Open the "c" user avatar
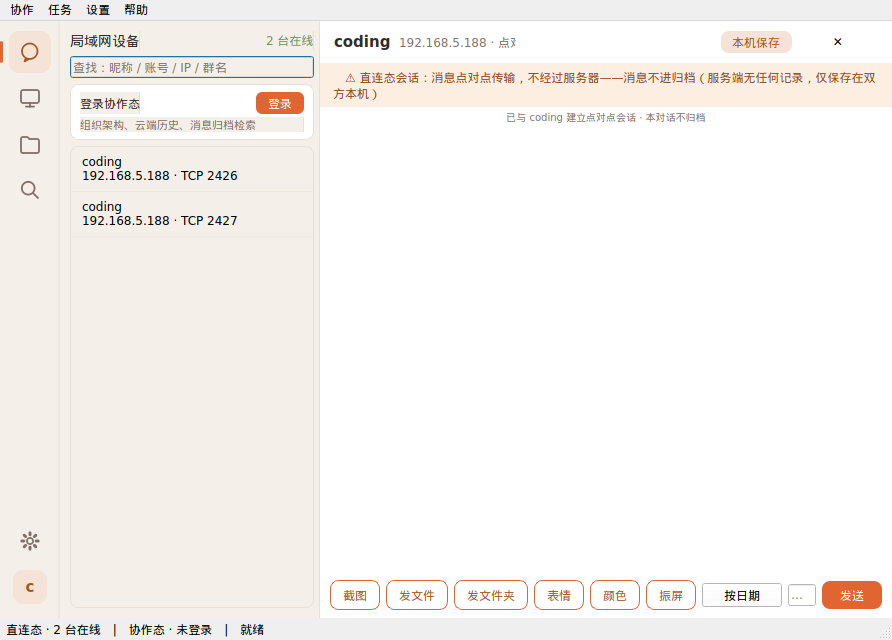The width and height of the screenshot is (892, 640). click(x=30, y=587)
